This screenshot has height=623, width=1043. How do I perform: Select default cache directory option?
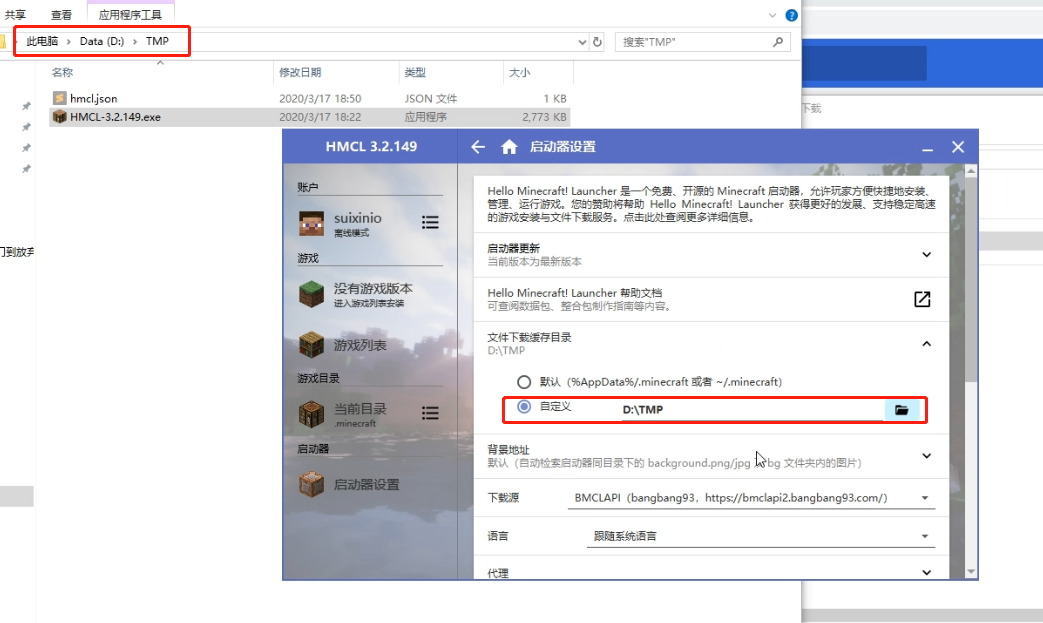[524, 382]
